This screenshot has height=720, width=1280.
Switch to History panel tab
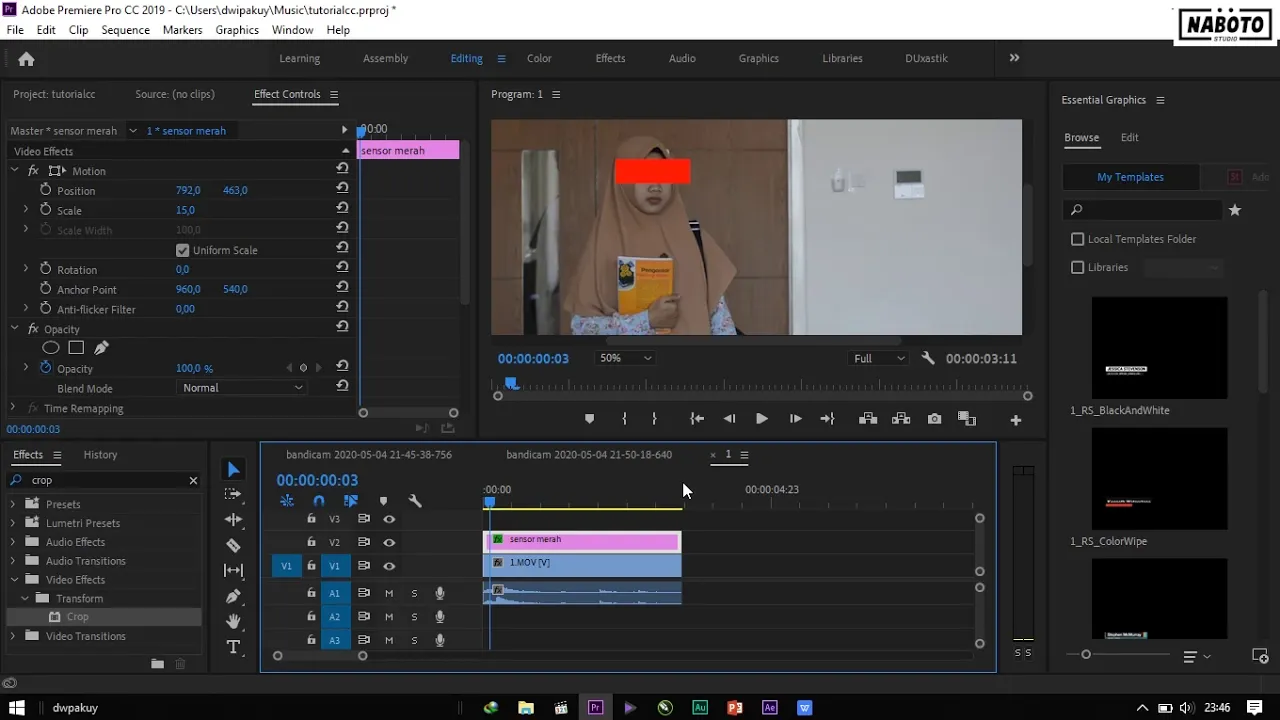pos(100,454)
